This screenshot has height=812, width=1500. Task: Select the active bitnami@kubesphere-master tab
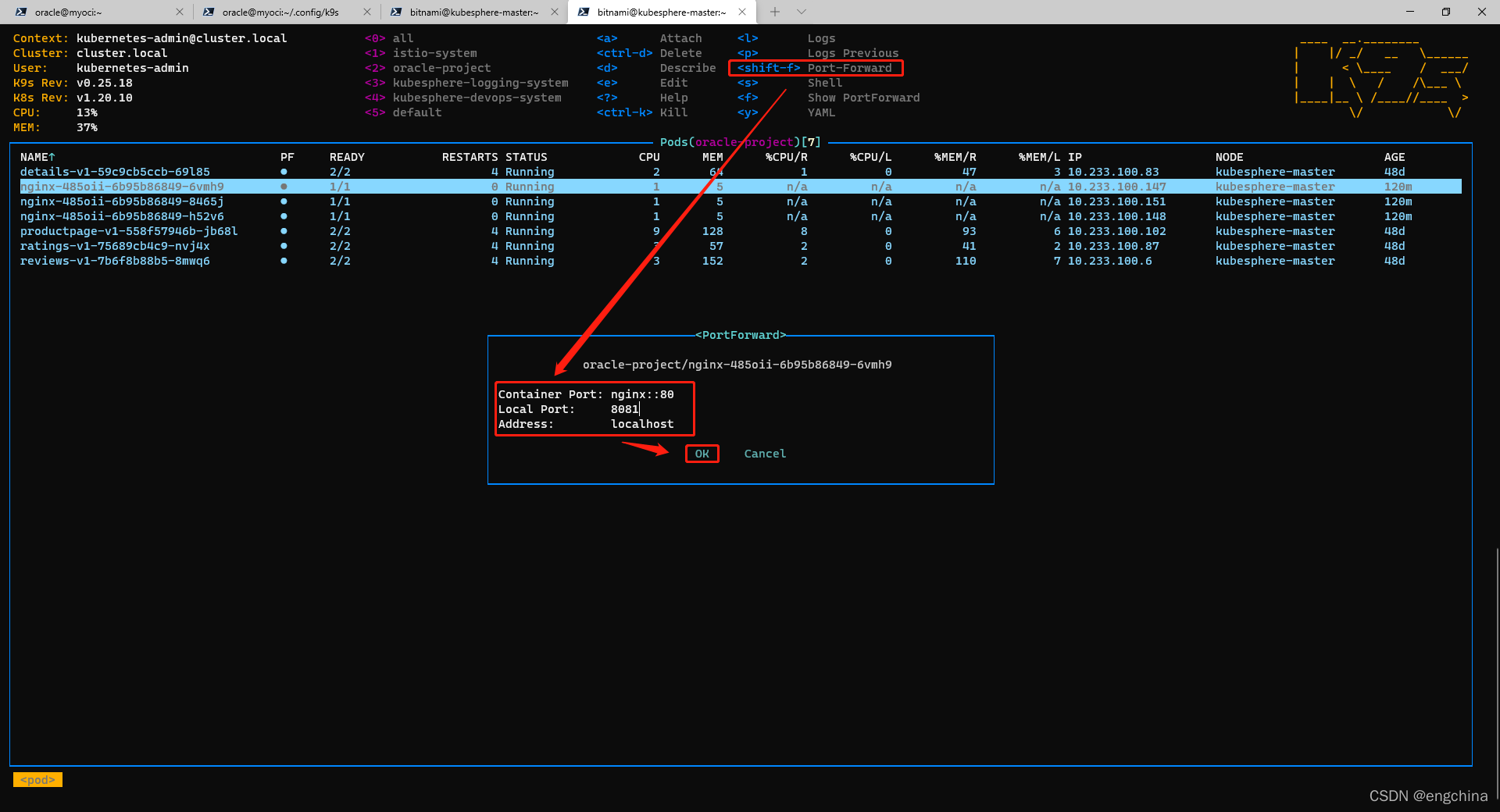[x=661, y=12]
